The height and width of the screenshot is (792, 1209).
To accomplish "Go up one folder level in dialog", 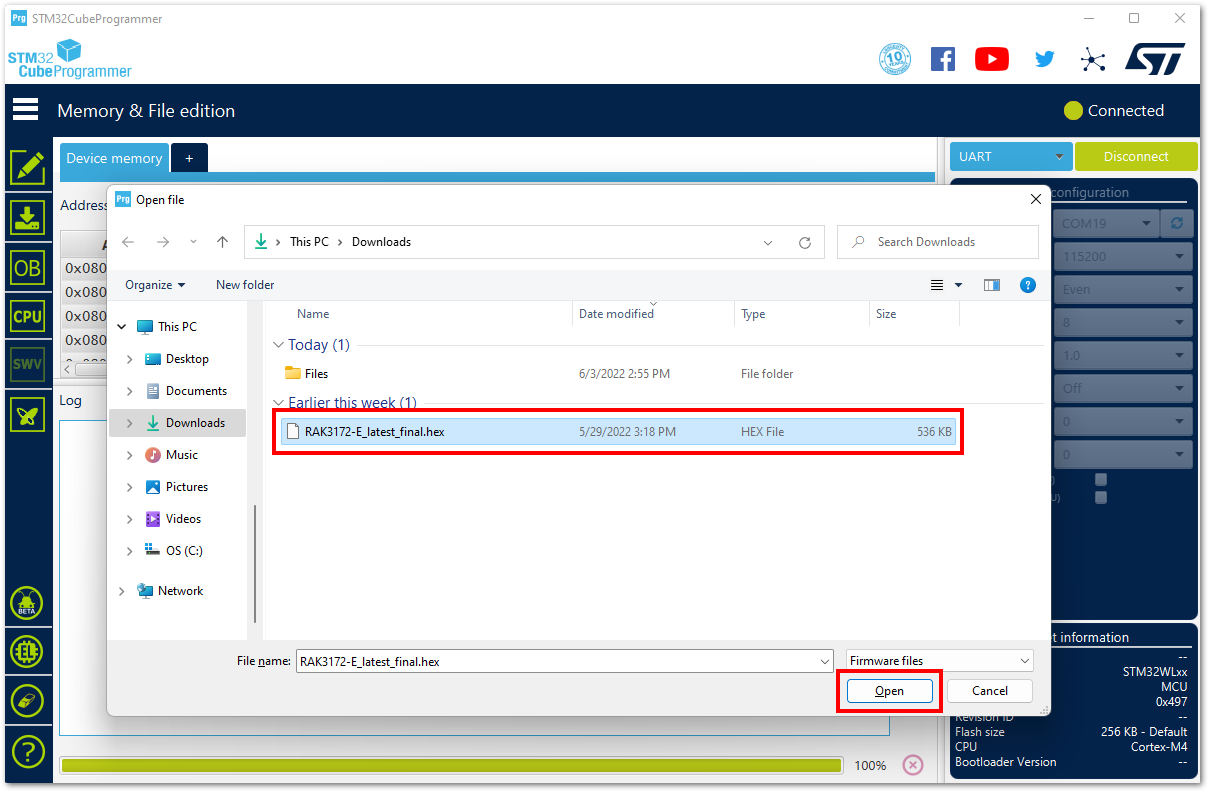I will point(222,242).
